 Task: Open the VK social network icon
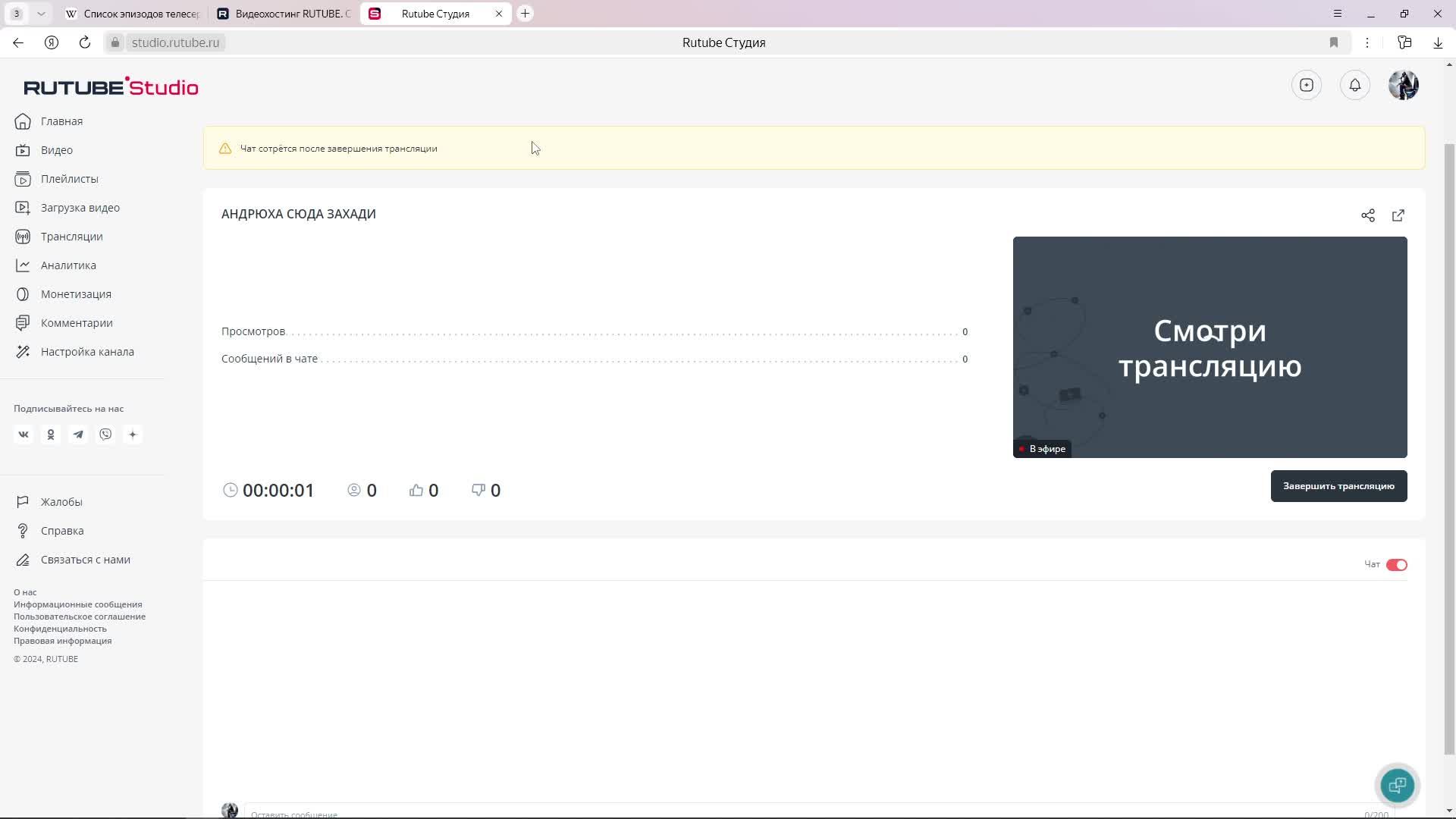tap(24, 435)
